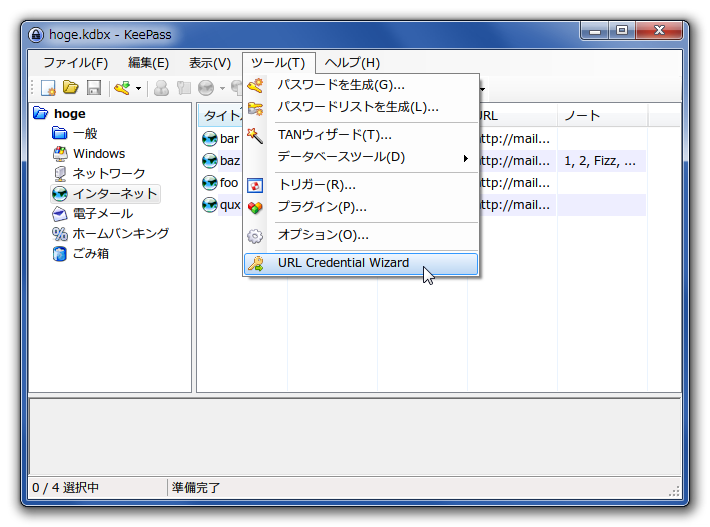Image resolution: width=710 pixels, height=527 pixels.
Task: Open オプション(O)... menu entry
Action: [x=361, y=235]
